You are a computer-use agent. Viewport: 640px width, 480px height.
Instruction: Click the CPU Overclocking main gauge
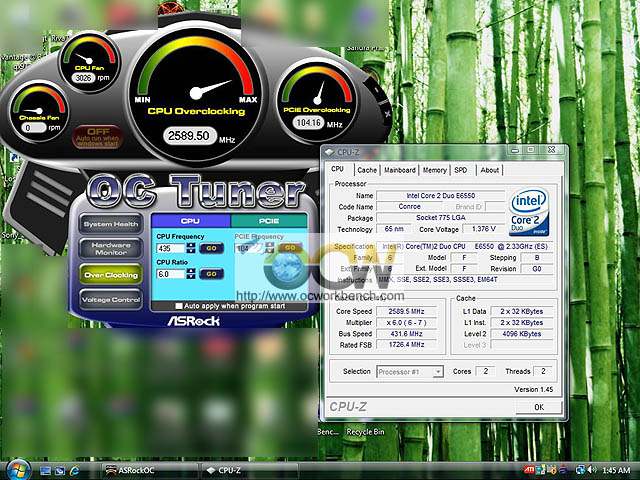pos(196,92)
